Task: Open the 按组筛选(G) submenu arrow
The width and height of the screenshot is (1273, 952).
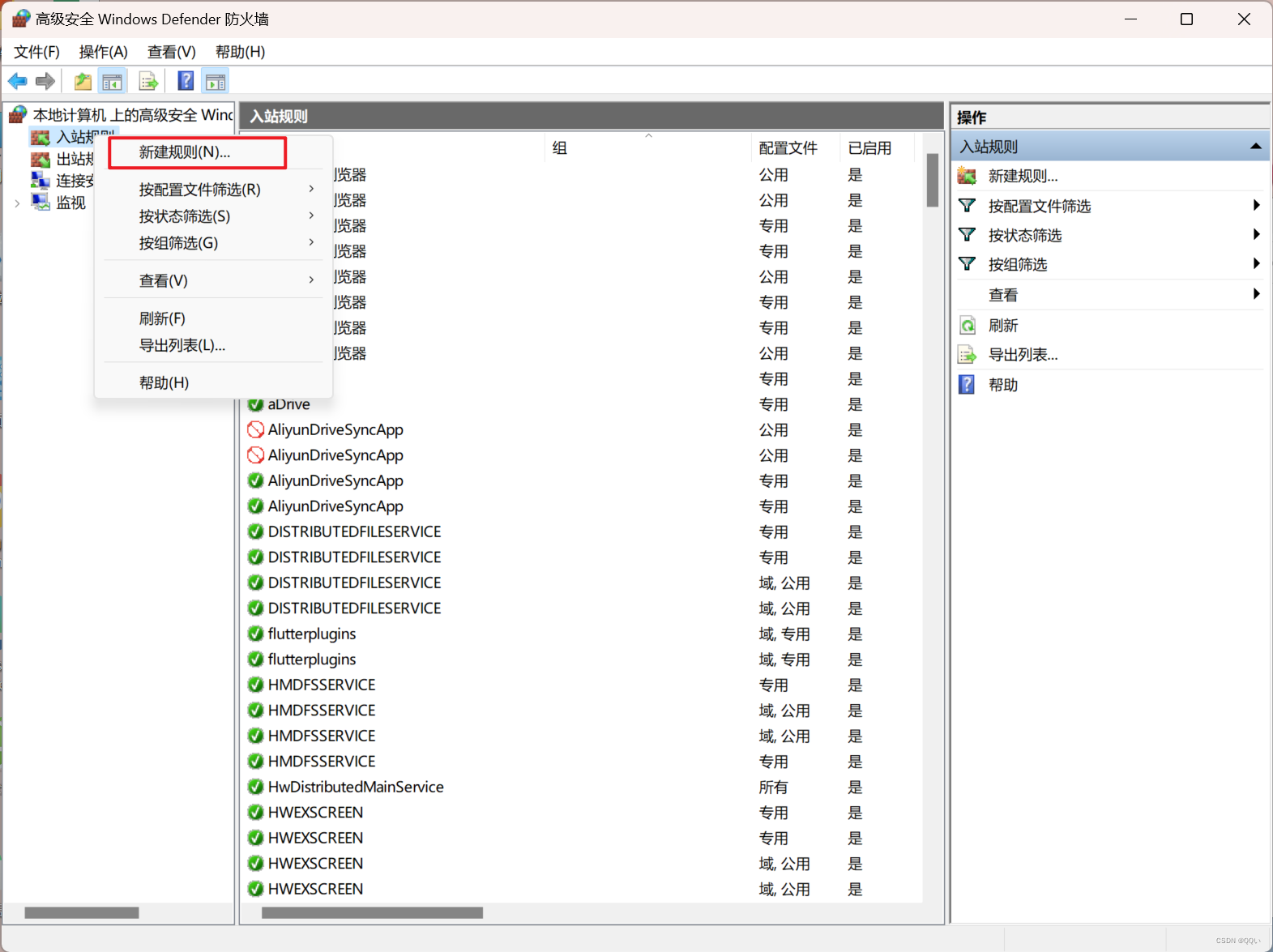Action: click(311, 242)
